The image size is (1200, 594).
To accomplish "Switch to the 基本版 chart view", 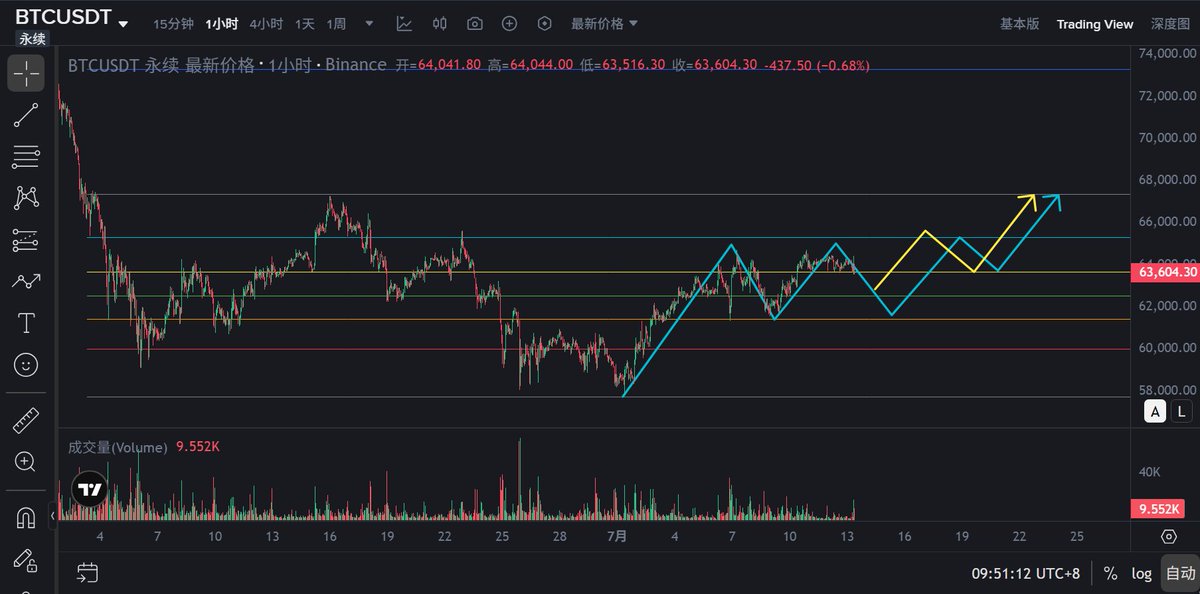I will point(1019,23).
